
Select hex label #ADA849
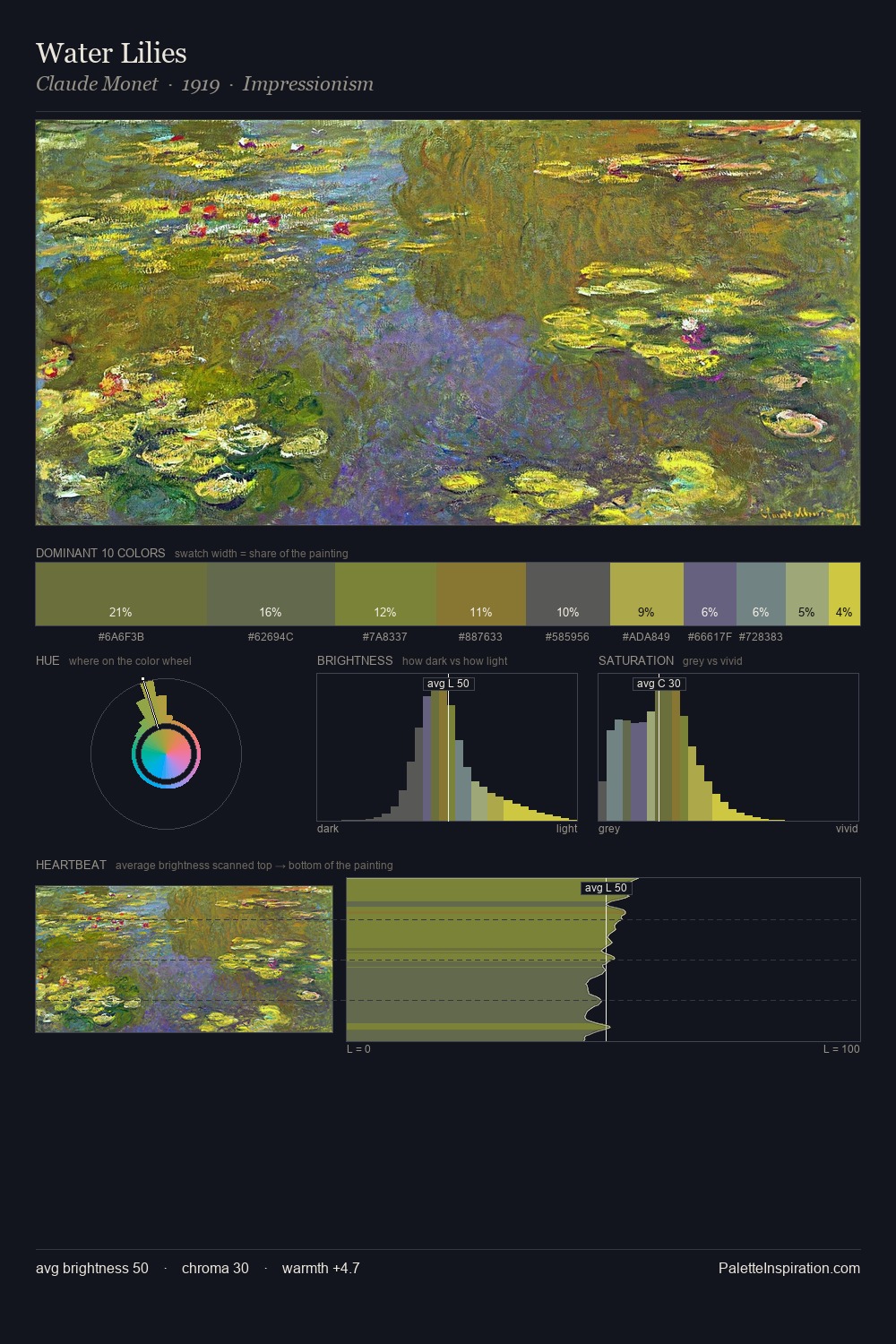[x=647, y=637]
